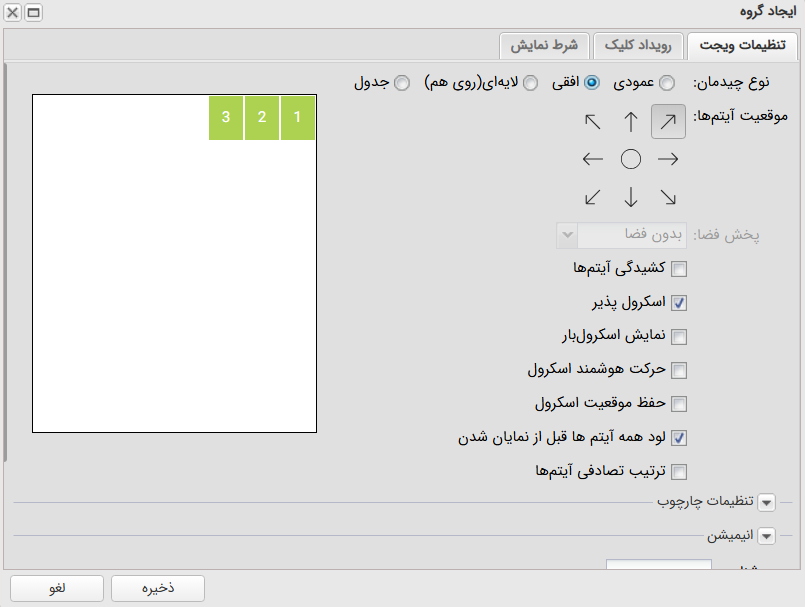Enable ترتیب تصادفی آیتم‌ها checkbox
805x607 pixels.
(x=679, y=471)
